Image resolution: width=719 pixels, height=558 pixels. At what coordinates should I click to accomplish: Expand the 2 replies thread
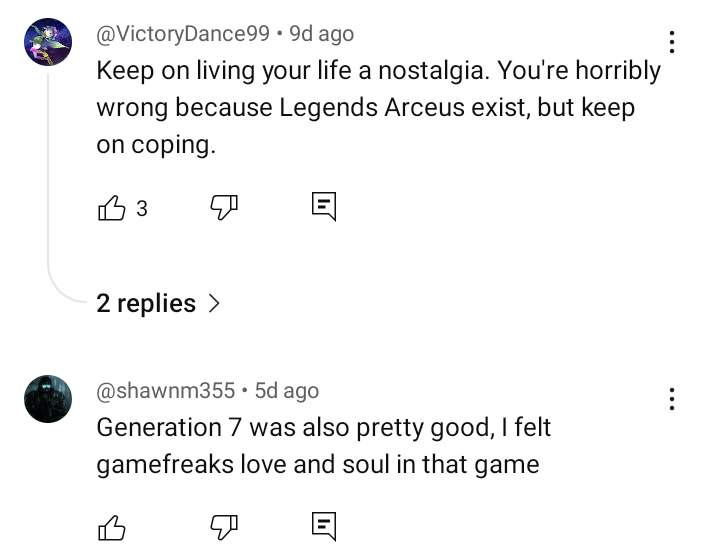click(x=146, y=303)
